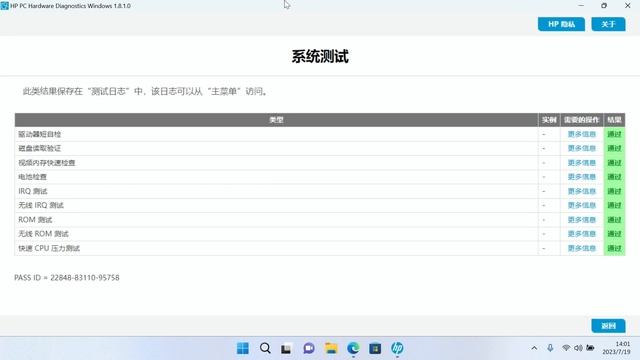
Task: Open the Wi-Fi network tray icon
Action: [566, 348]
